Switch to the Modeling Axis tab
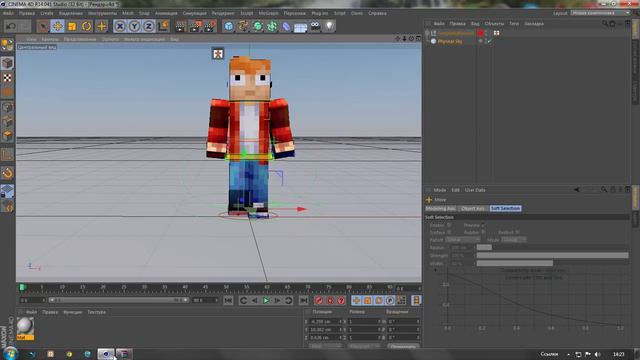The height and width of the screenshot is (360, 640). [x=441, y=209]
